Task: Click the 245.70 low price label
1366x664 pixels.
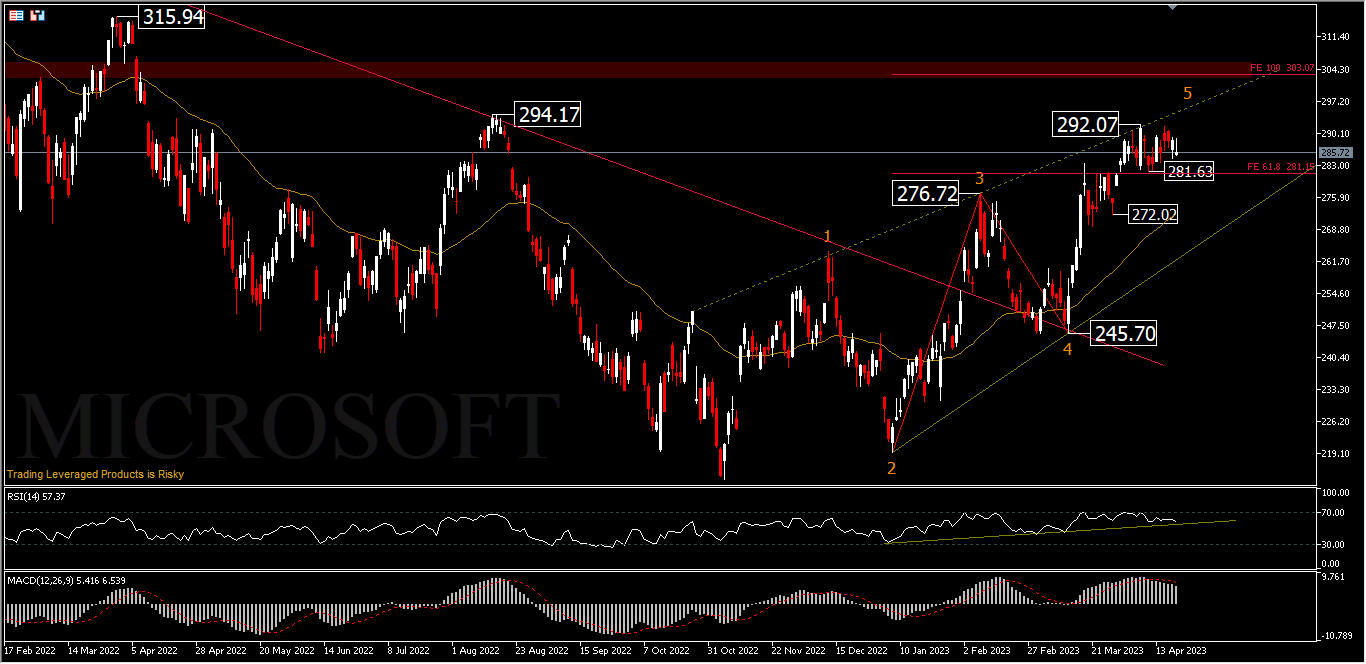Action: pos(1125,333)
